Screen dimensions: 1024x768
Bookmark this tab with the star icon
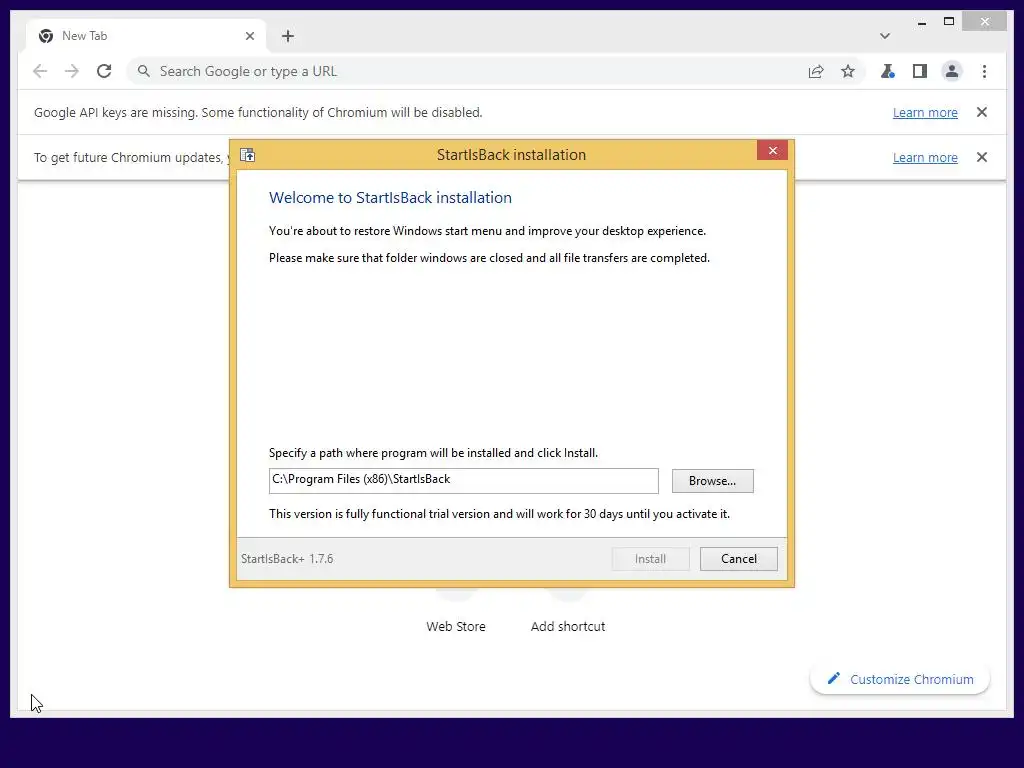(x=848, y=71)
